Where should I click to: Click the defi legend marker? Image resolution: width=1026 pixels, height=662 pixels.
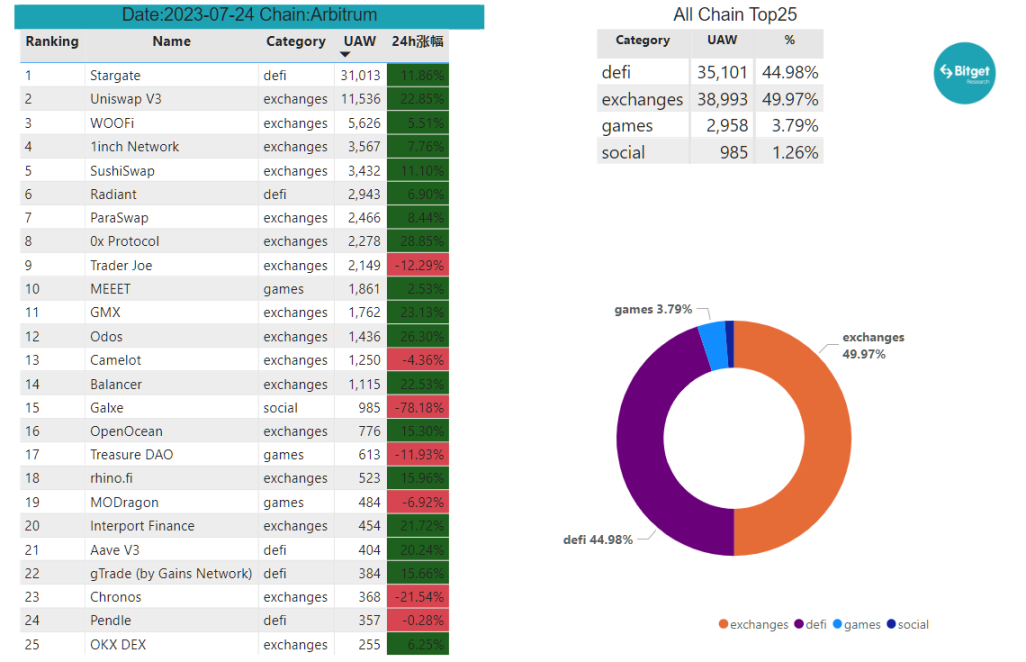tap(799, 624)
